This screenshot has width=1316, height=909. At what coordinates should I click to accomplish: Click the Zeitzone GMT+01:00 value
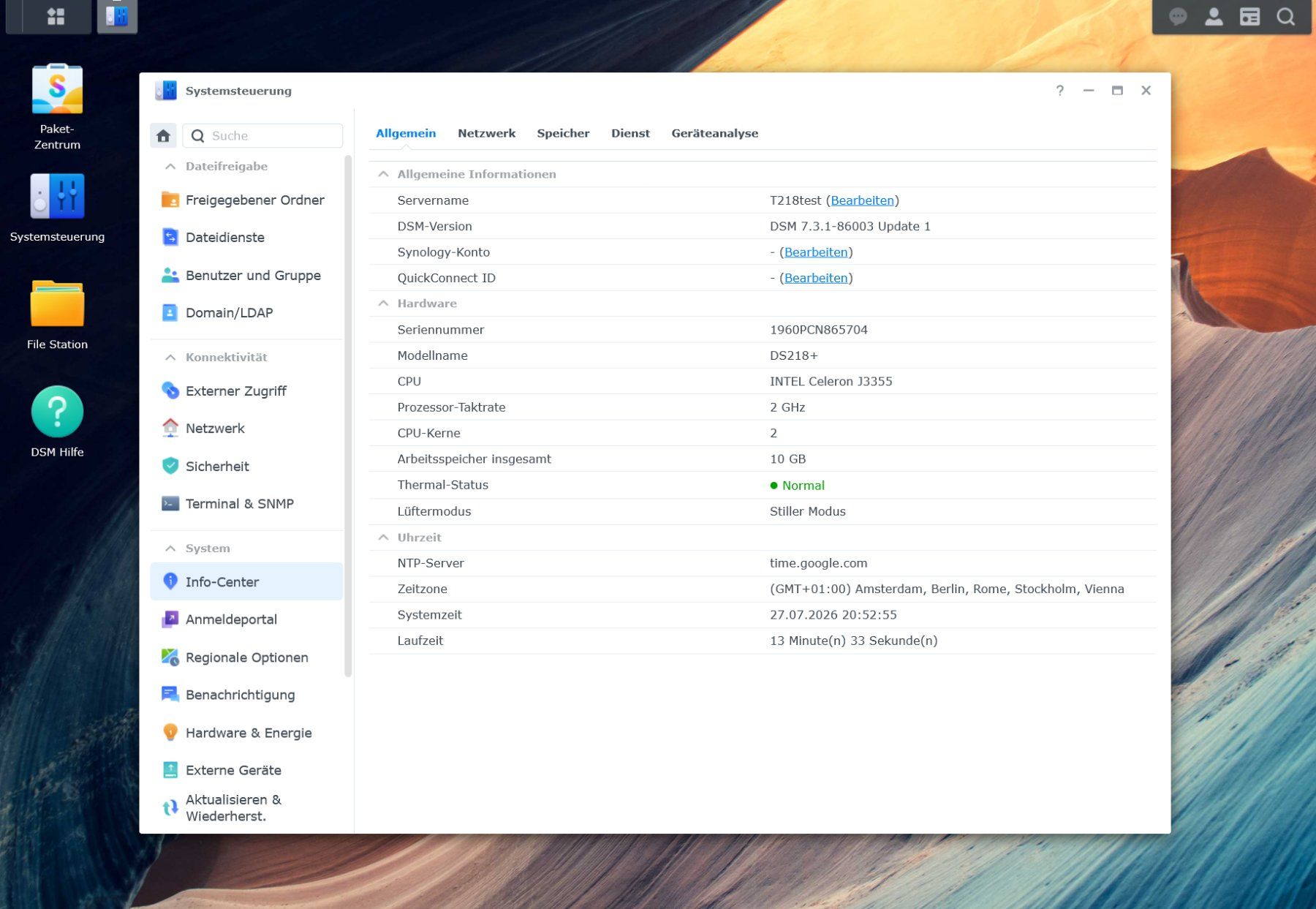click(947, 589)
